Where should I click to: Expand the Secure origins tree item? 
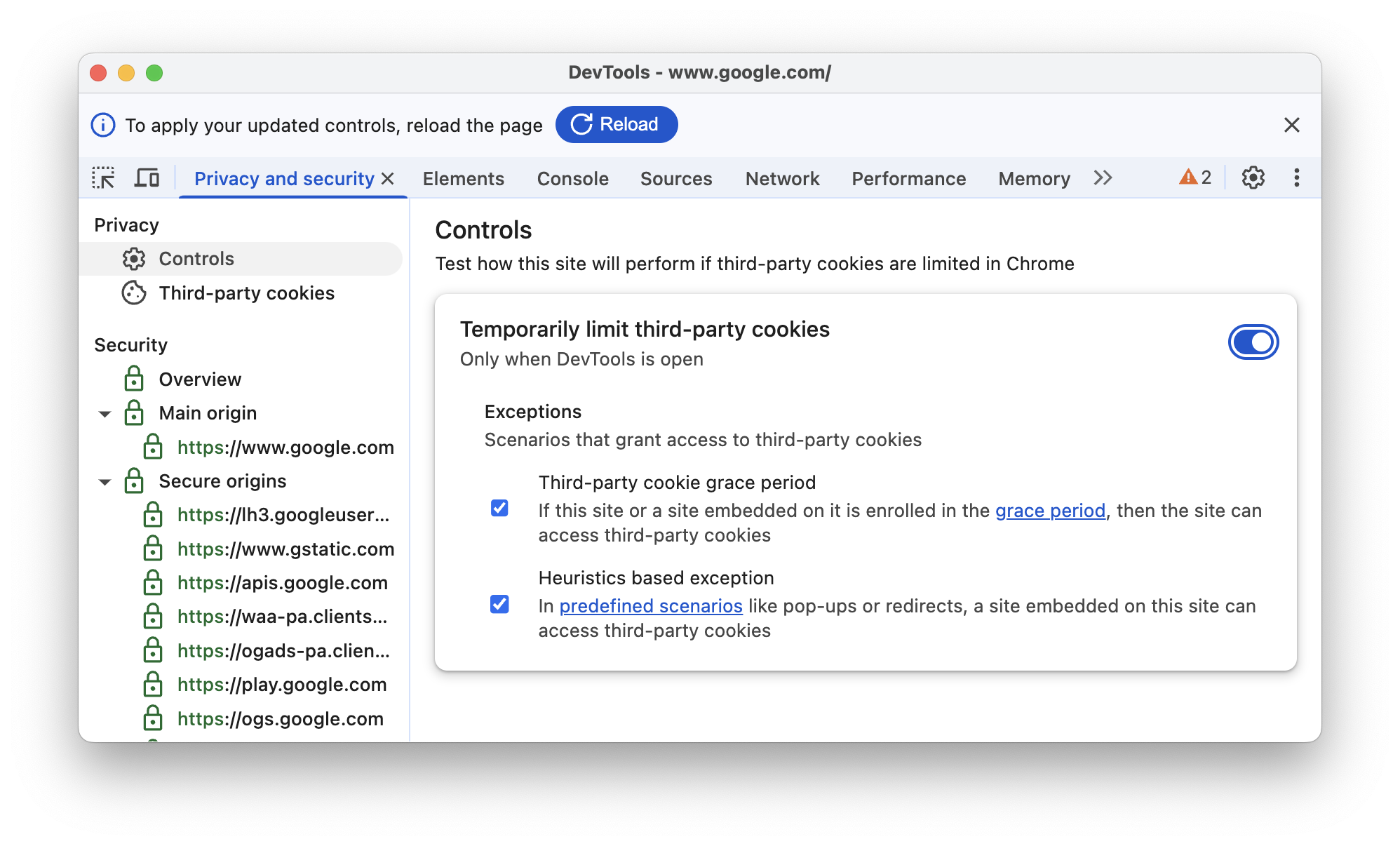[107, 481]
